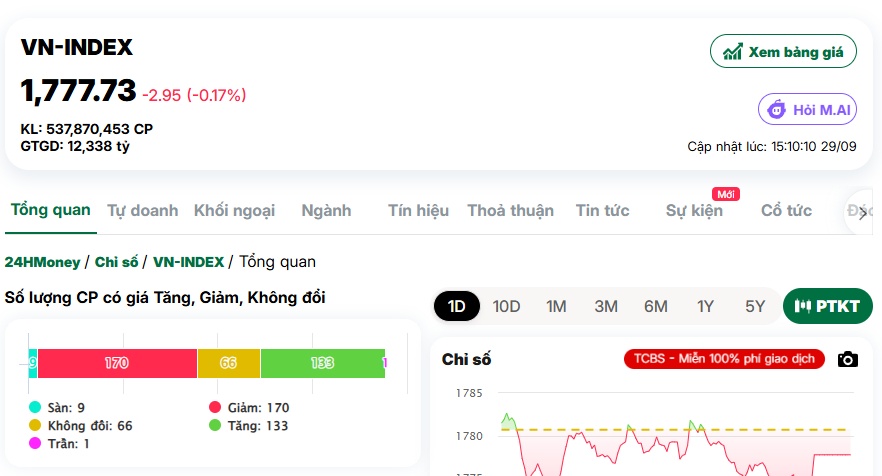Click the camera screenshot icon on chart
The height and width of the screenshot is (476, 882).
848,360
